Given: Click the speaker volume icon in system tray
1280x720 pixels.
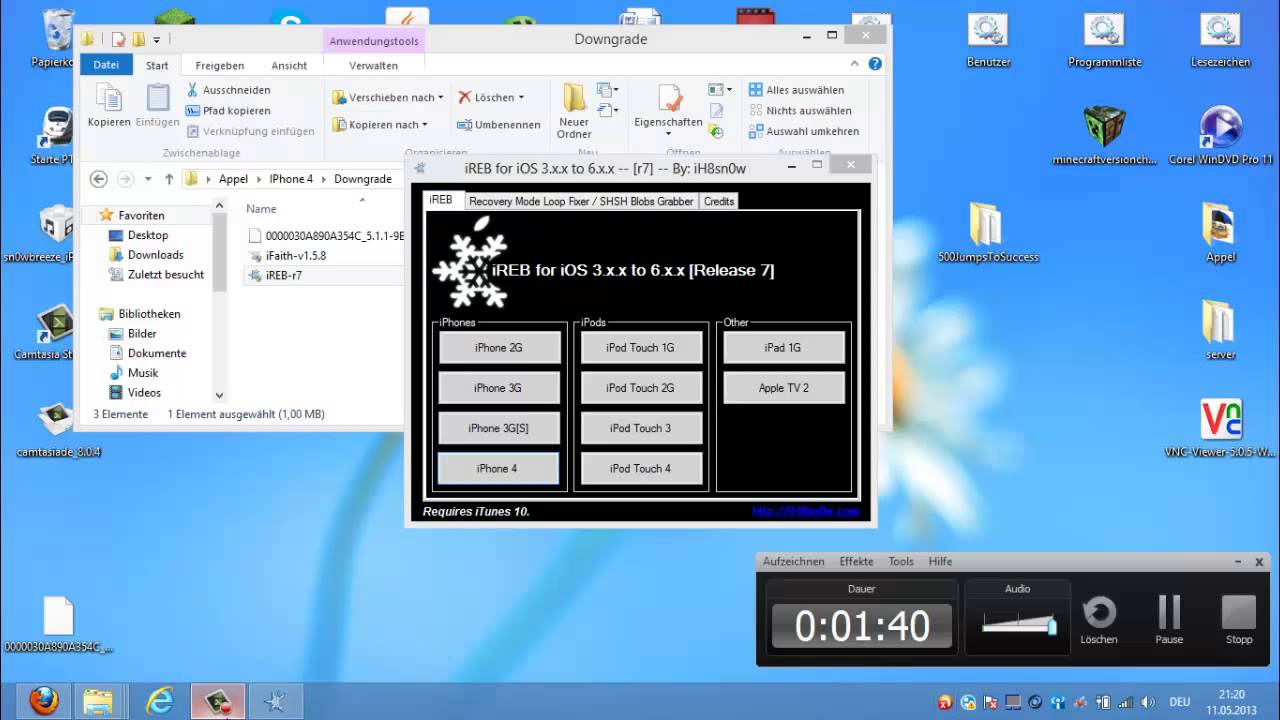Looking at the screenshot, I should (1149, 702).
